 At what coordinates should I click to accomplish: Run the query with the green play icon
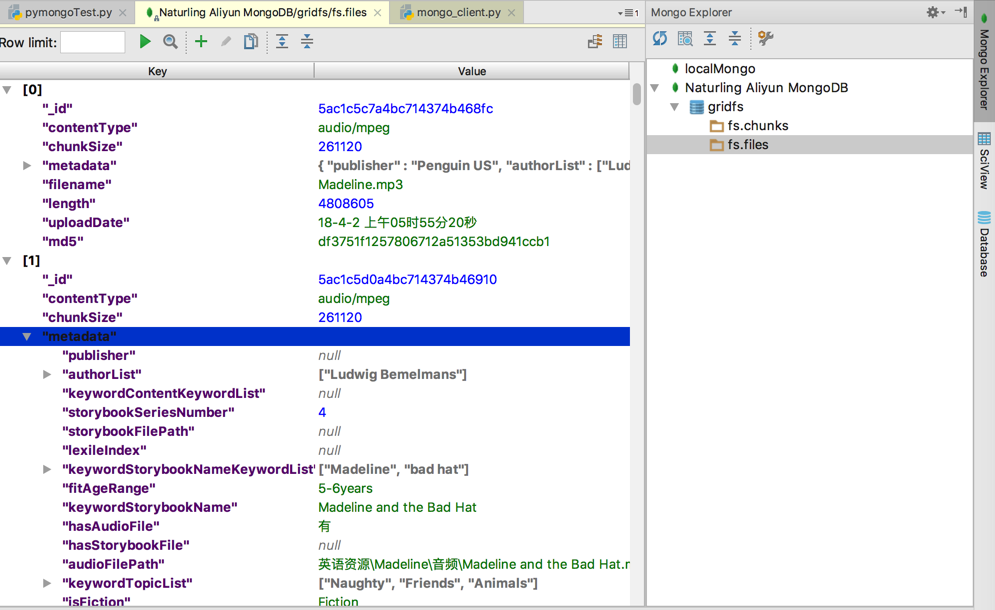pyautogui.click(x=145, y=42)
